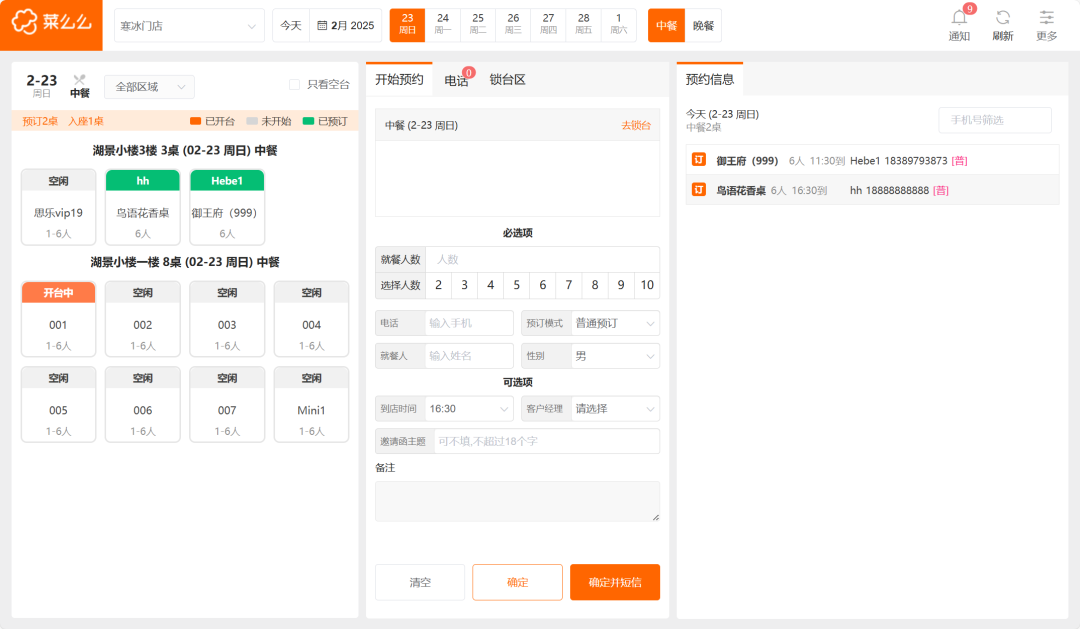1080x629 pixels.
Task: Select date 27 周四
Action: (548, 25)
